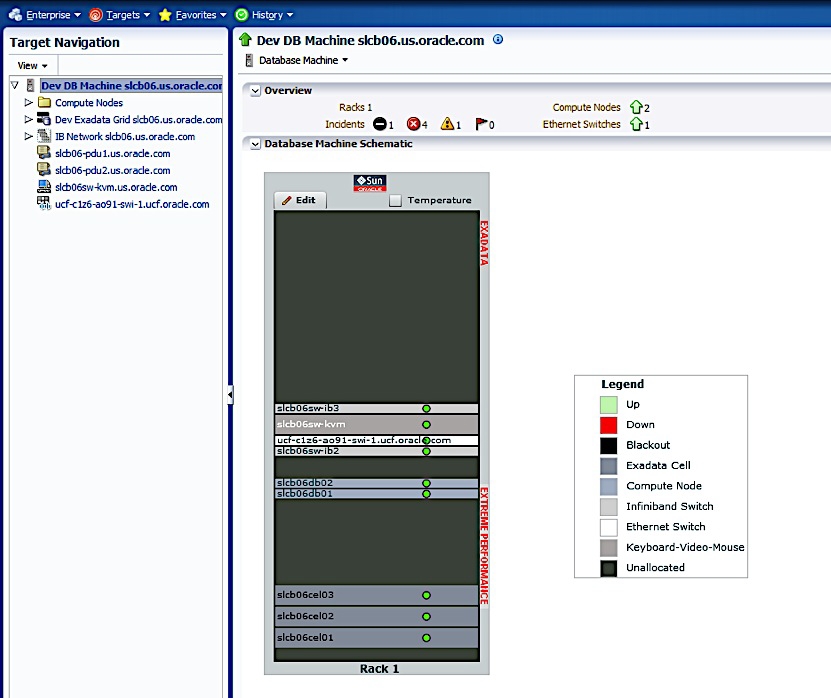The image size is (831, 698).
Task: Open the View dropdown in Target Navigation
Action: click(33, 66)
